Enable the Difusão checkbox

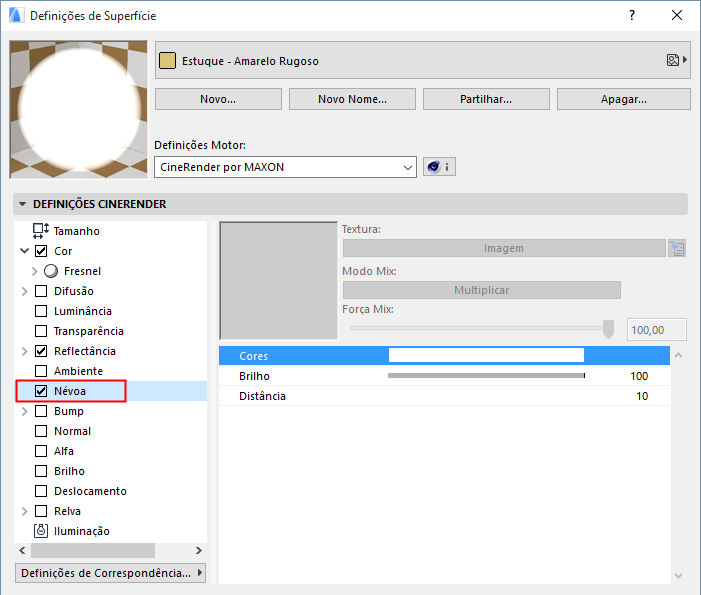(41, 291)
